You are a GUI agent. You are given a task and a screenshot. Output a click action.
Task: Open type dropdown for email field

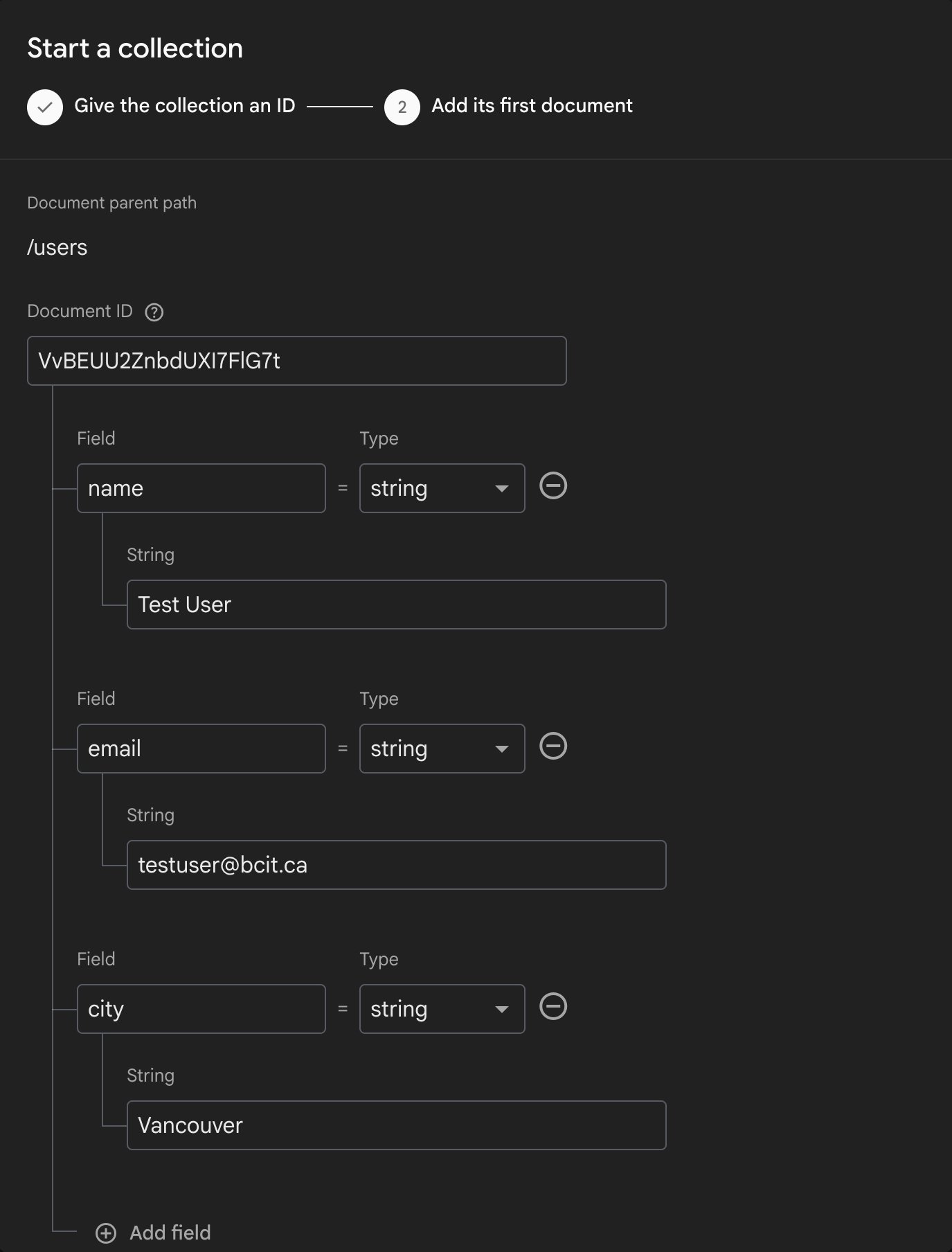point(442,749)
